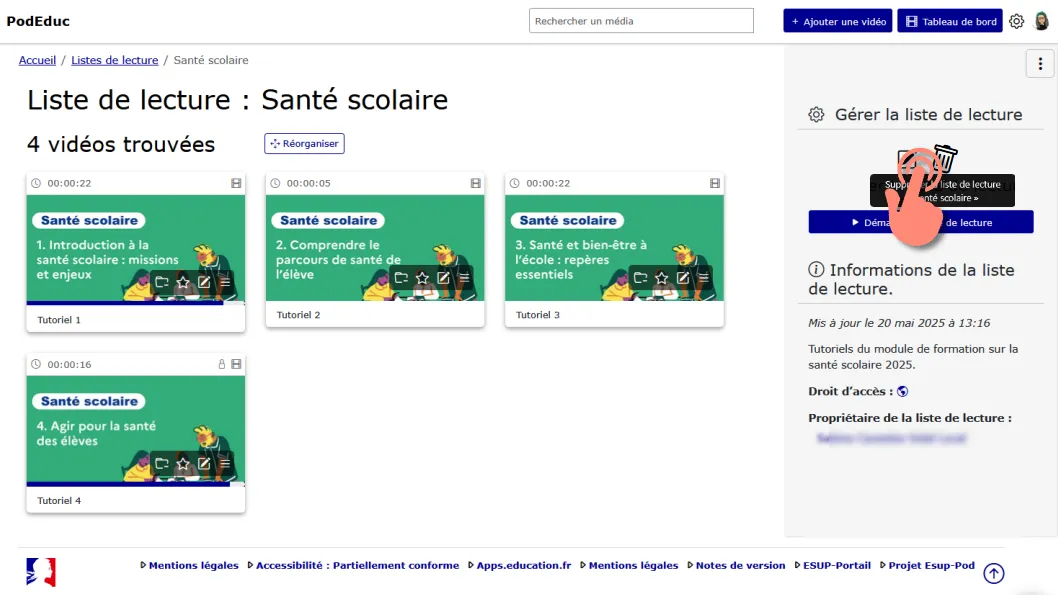The image size is (1058, 595).
Task: Open the user avatar menu
Action: click(1041, 21)
